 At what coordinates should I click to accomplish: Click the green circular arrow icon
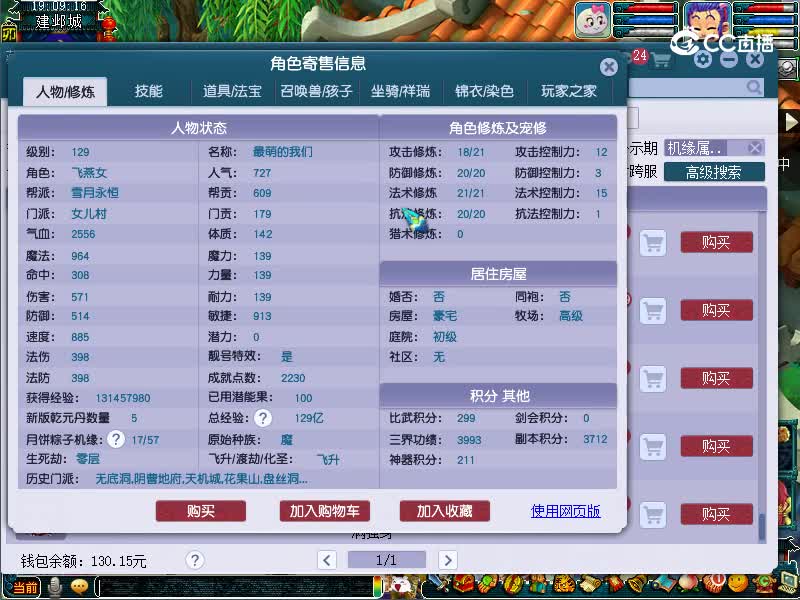(764, 582)
